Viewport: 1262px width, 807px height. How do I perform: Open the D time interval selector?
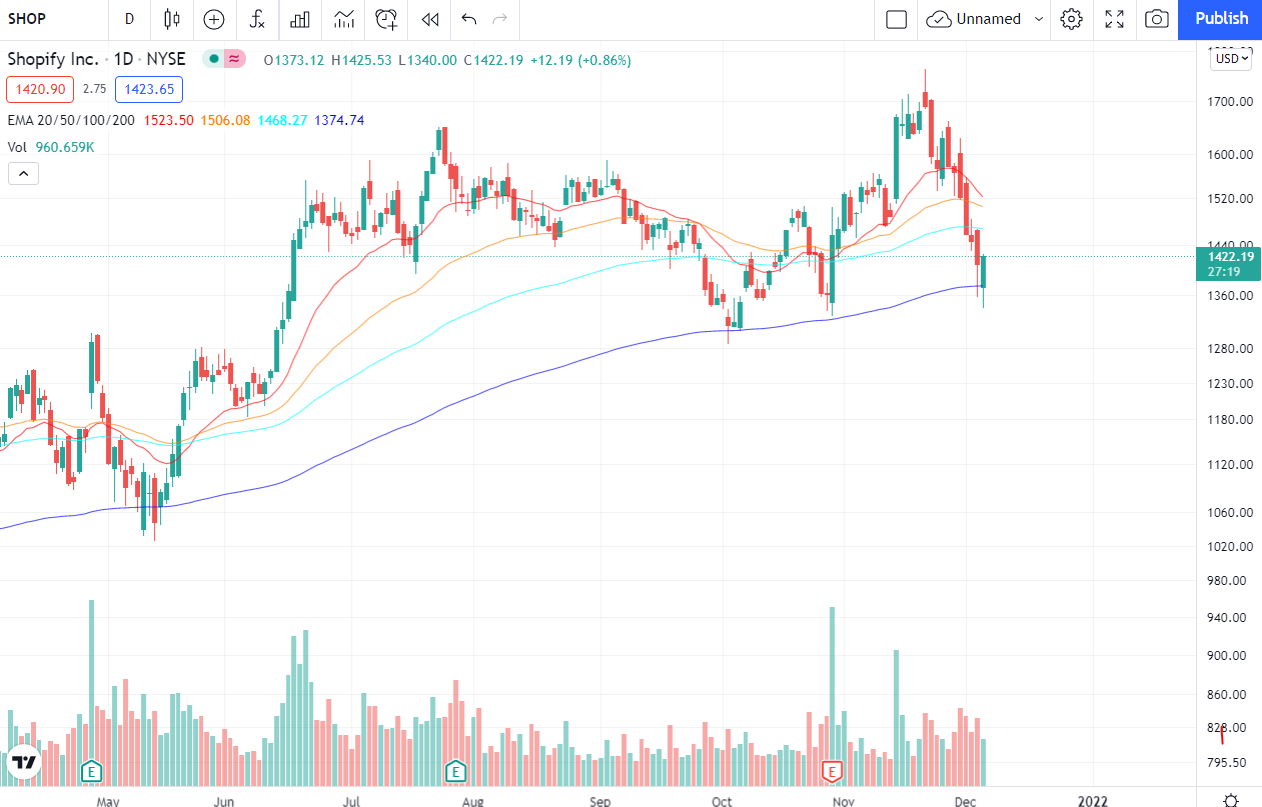click(129, 19)
